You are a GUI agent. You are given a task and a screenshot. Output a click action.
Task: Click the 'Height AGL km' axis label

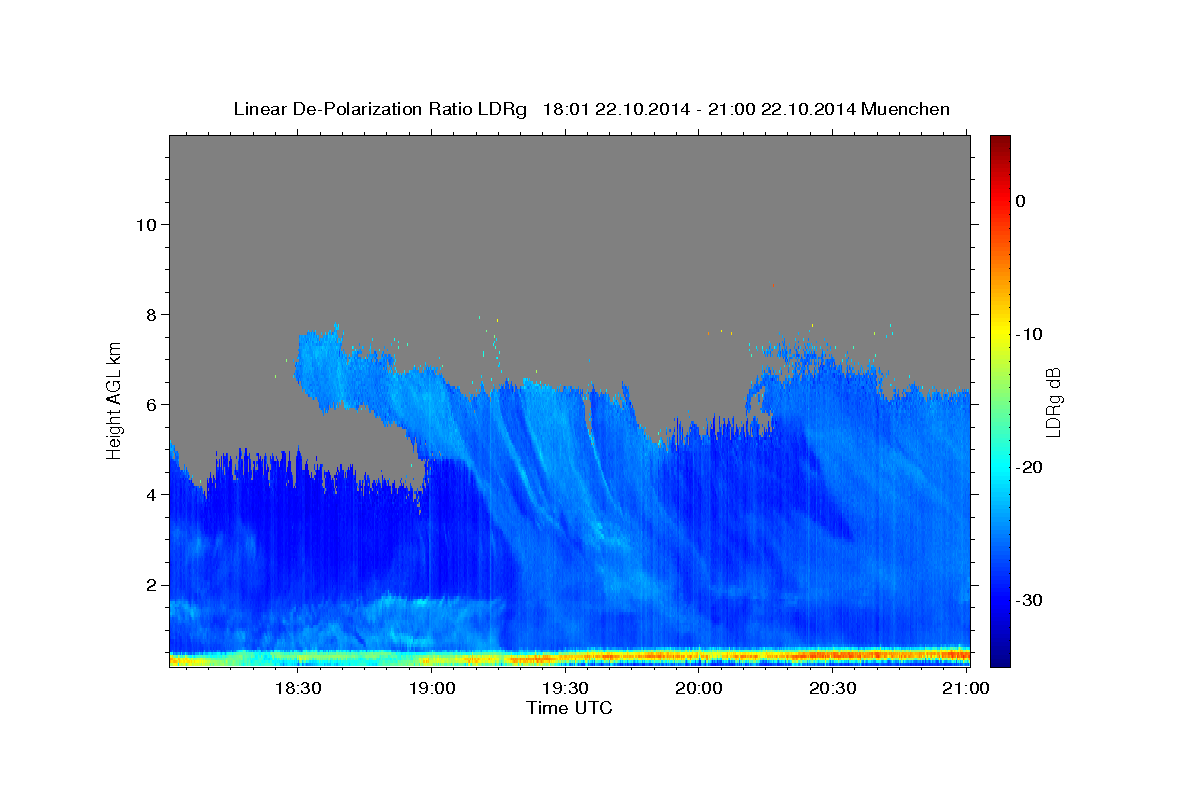[114, 401]
